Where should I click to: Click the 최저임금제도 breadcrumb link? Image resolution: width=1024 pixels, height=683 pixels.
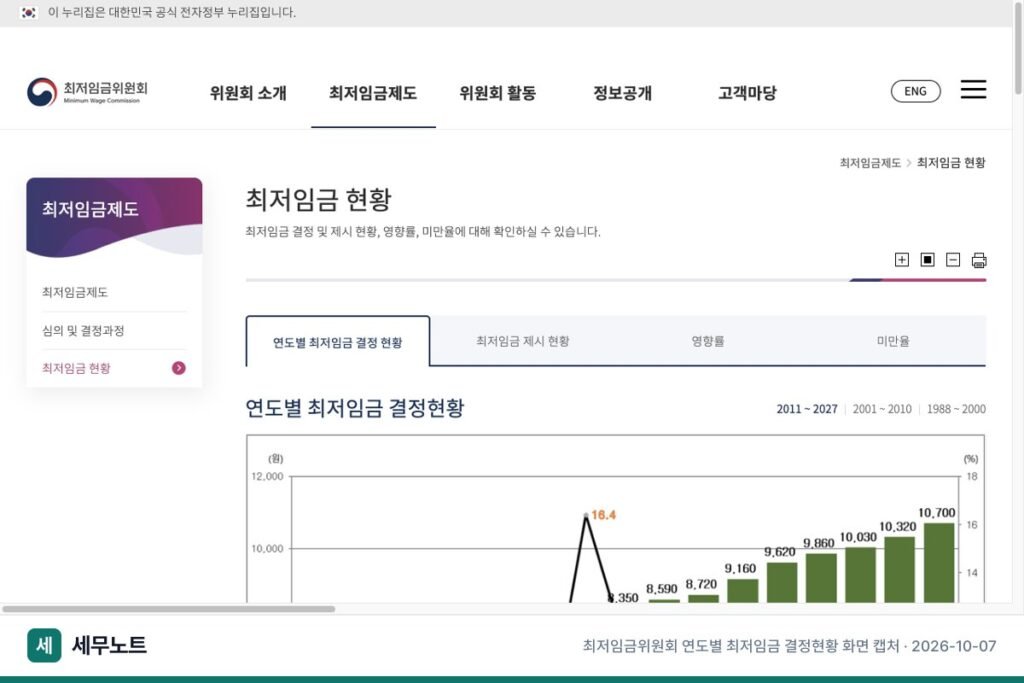pyautogui.click(x=870, y=163)
